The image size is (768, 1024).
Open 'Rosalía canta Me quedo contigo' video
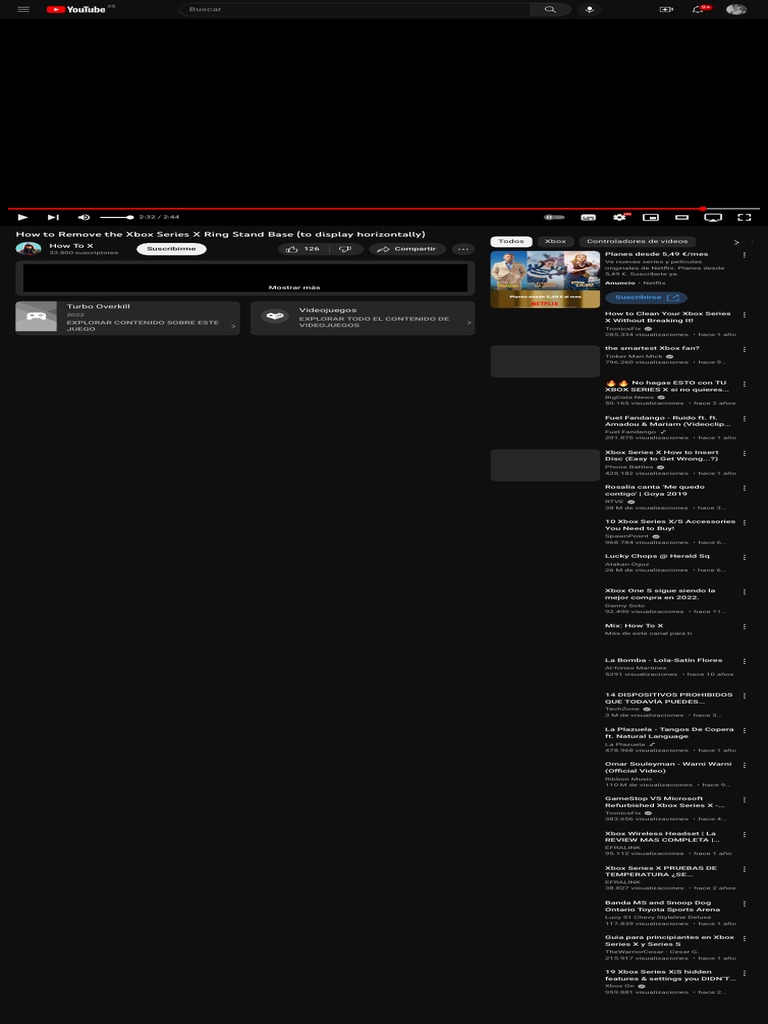654,490
